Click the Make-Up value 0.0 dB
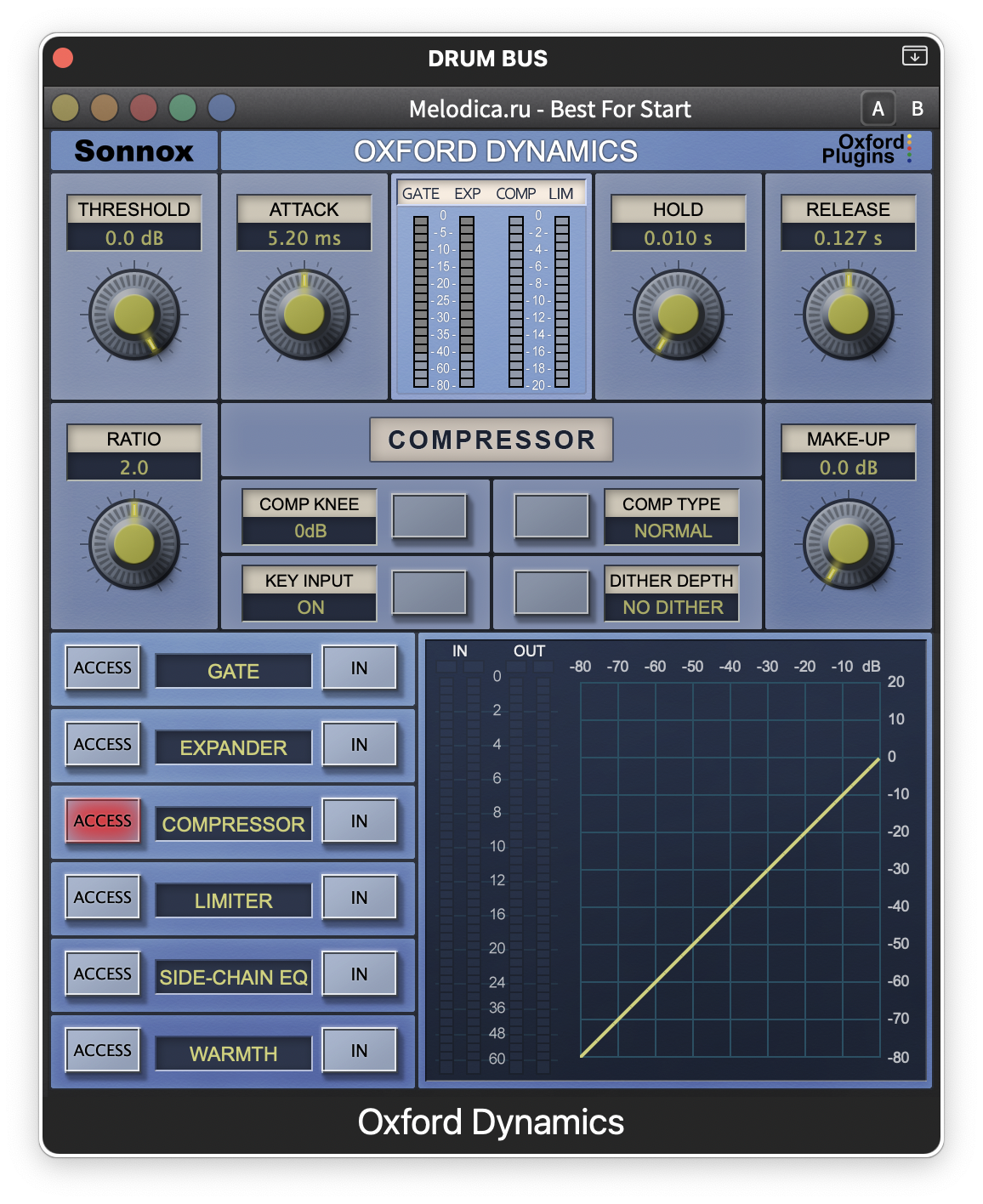The width and height of the screenshot is (983, 1204). [849, 468]
